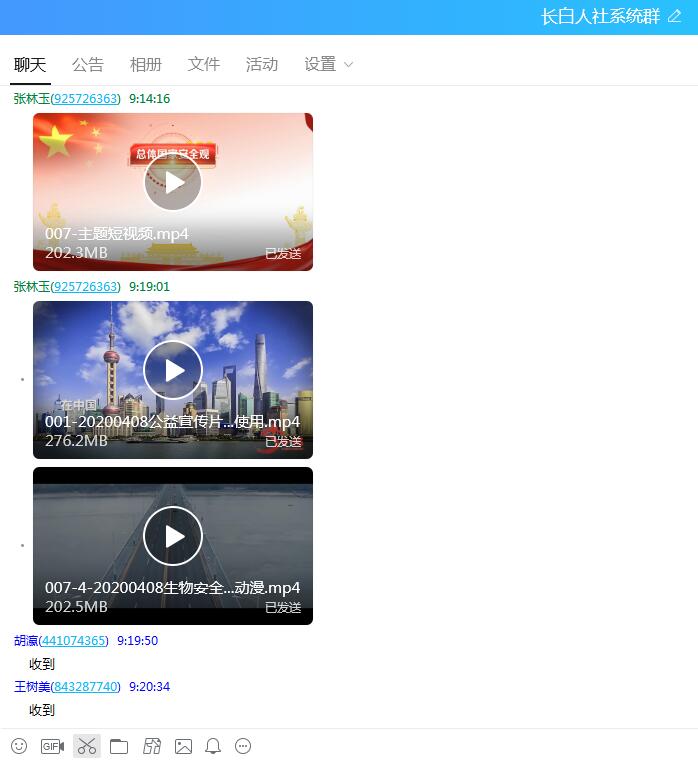Go to the 文件 tab
This screenshot has width=698, height=763.
204,64
